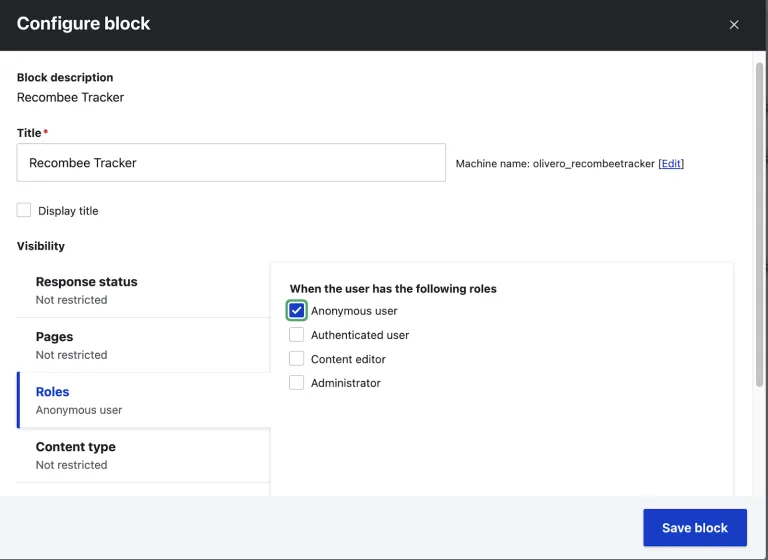Check the Authenticated user role

[x=296, y=335]
